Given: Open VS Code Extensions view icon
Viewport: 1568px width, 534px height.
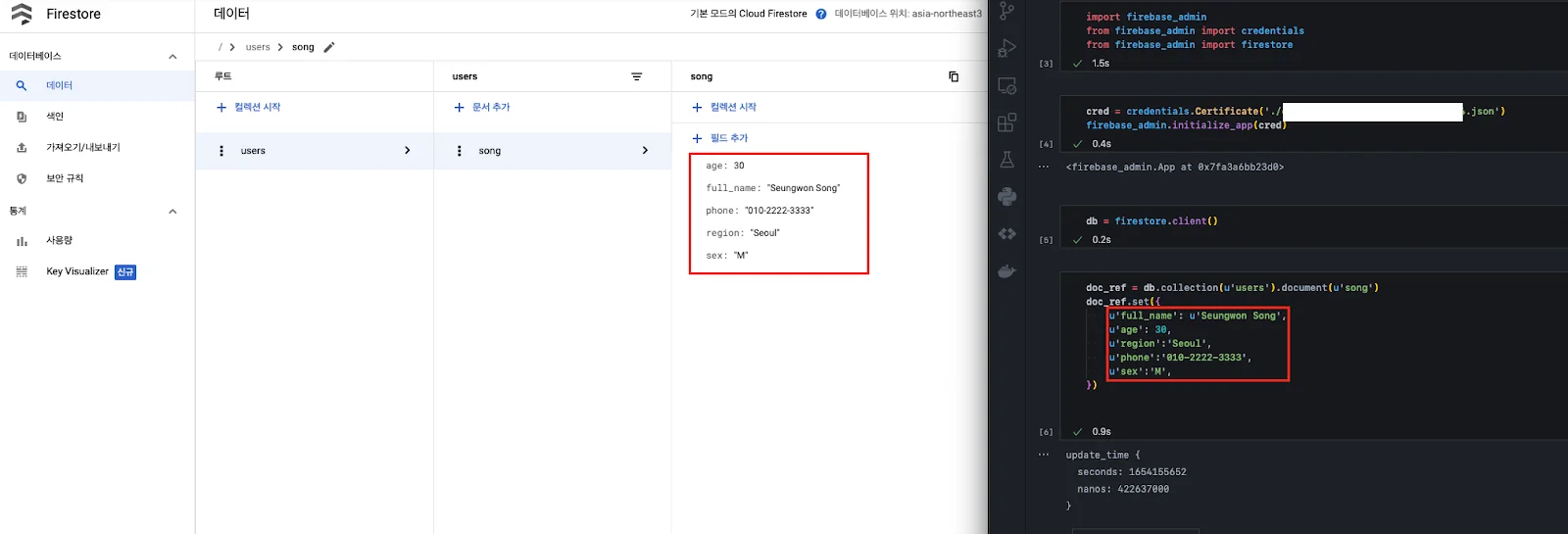Looking at the screenshot, I should tap(1006, 122).
